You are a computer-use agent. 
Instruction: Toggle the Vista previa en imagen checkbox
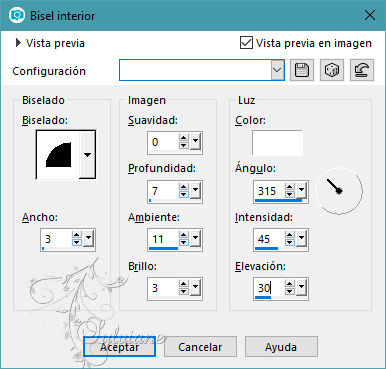pyautogui.click(x=246, y=43)
